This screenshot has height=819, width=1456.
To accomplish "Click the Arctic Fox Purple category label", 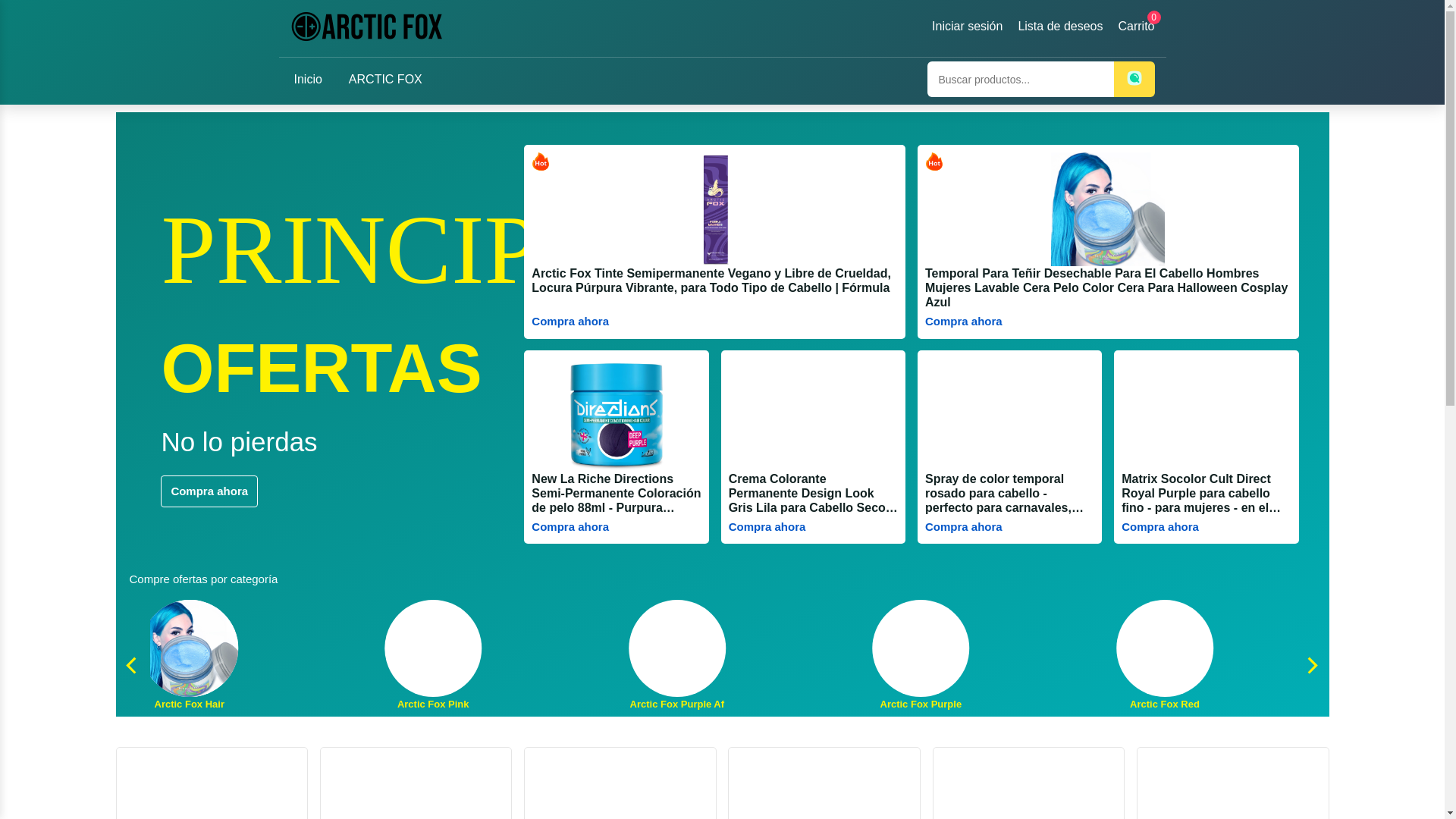I will (x=921, y=704).
